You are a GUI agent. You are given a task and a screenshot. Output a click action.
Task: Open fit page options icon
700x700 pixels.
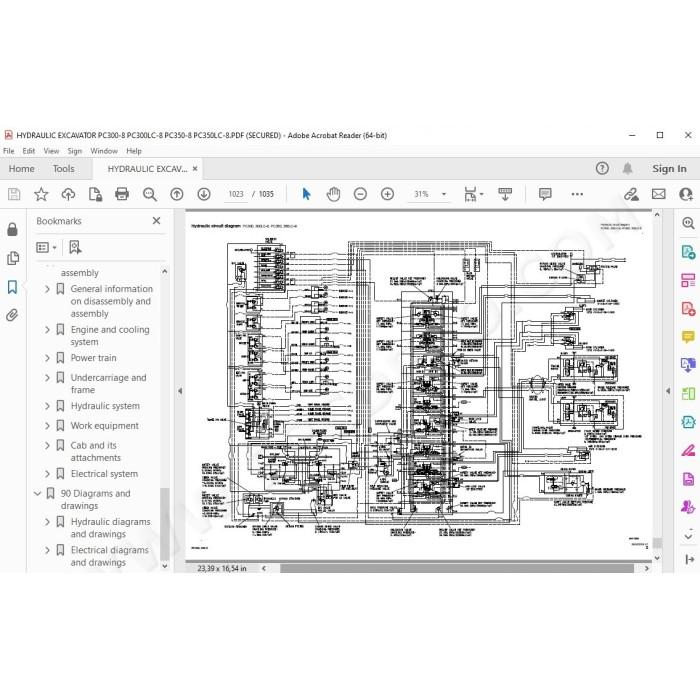pos(473,194)
